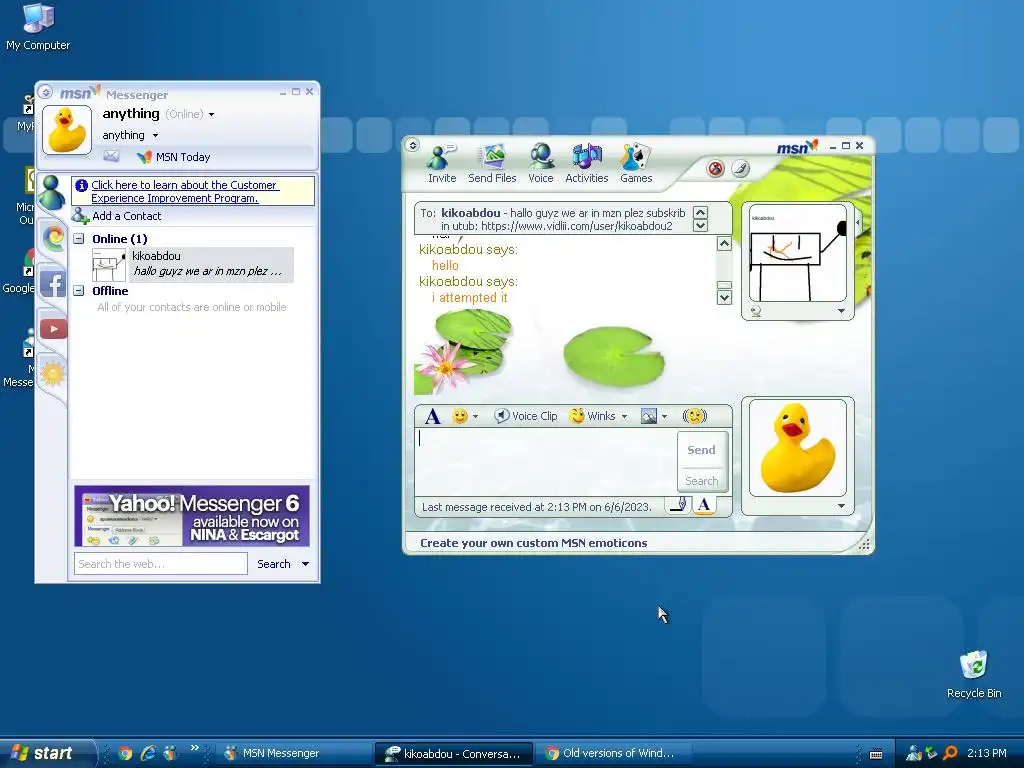Open Customer Experience Improvement Program link
This screenshot has height=768, width=1024.
185,191
